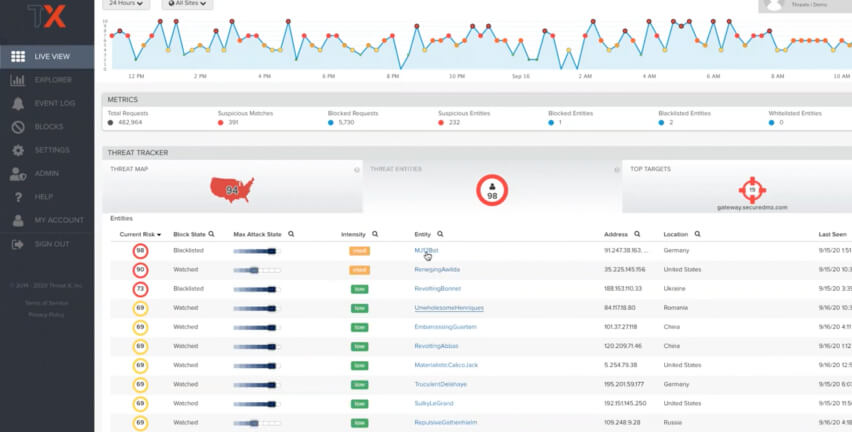The height and width of the screenshot is (432, 852).
Task: Click the green intensity badge for RevoltingBonnet
Action: tap(359, 289)
